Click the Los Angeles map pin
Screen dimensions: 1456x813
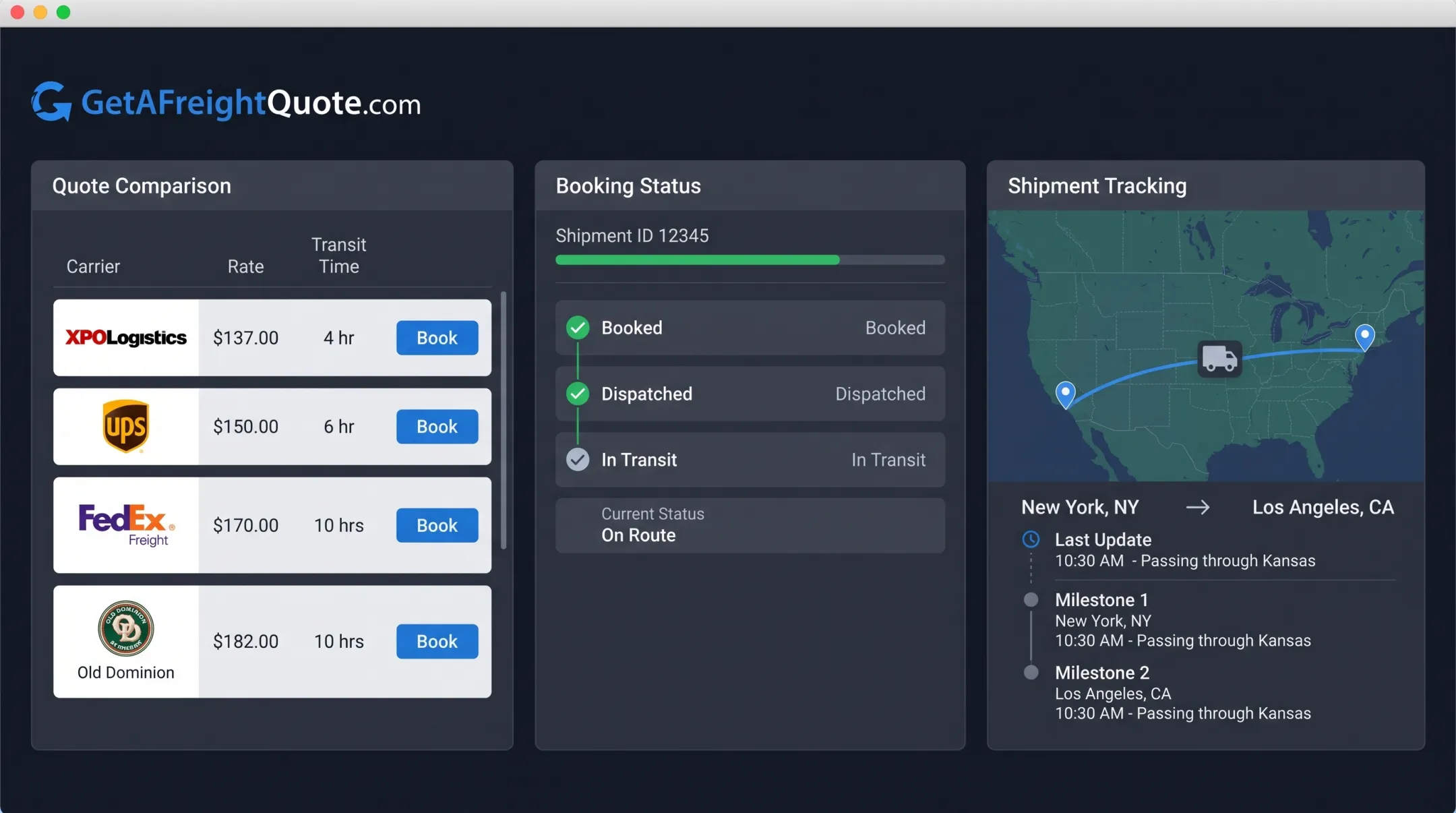[1065, 395]
